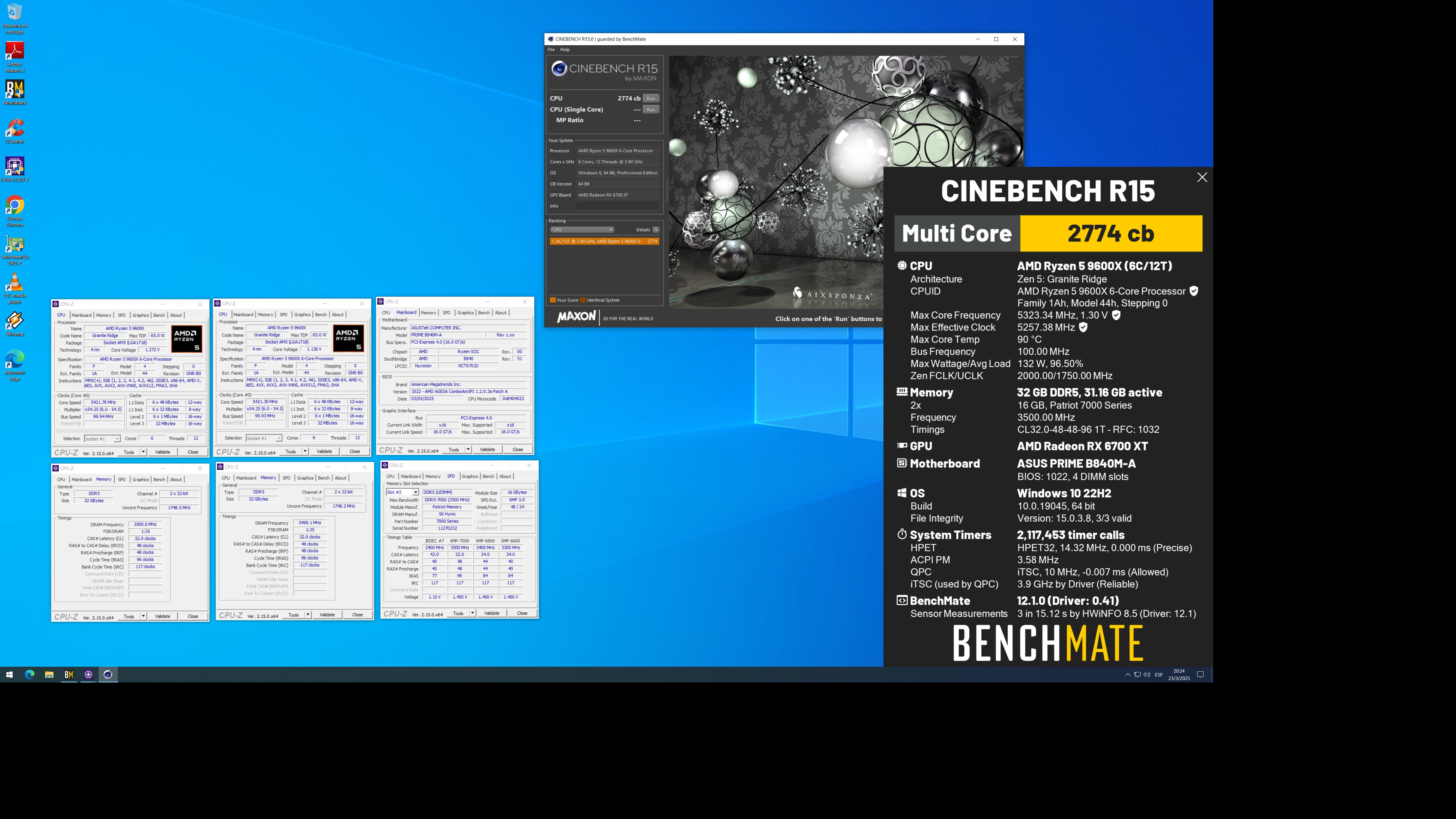
Task: Run the CPU (Single Core) test in Cinebench
Action: [x=651, y=110]
